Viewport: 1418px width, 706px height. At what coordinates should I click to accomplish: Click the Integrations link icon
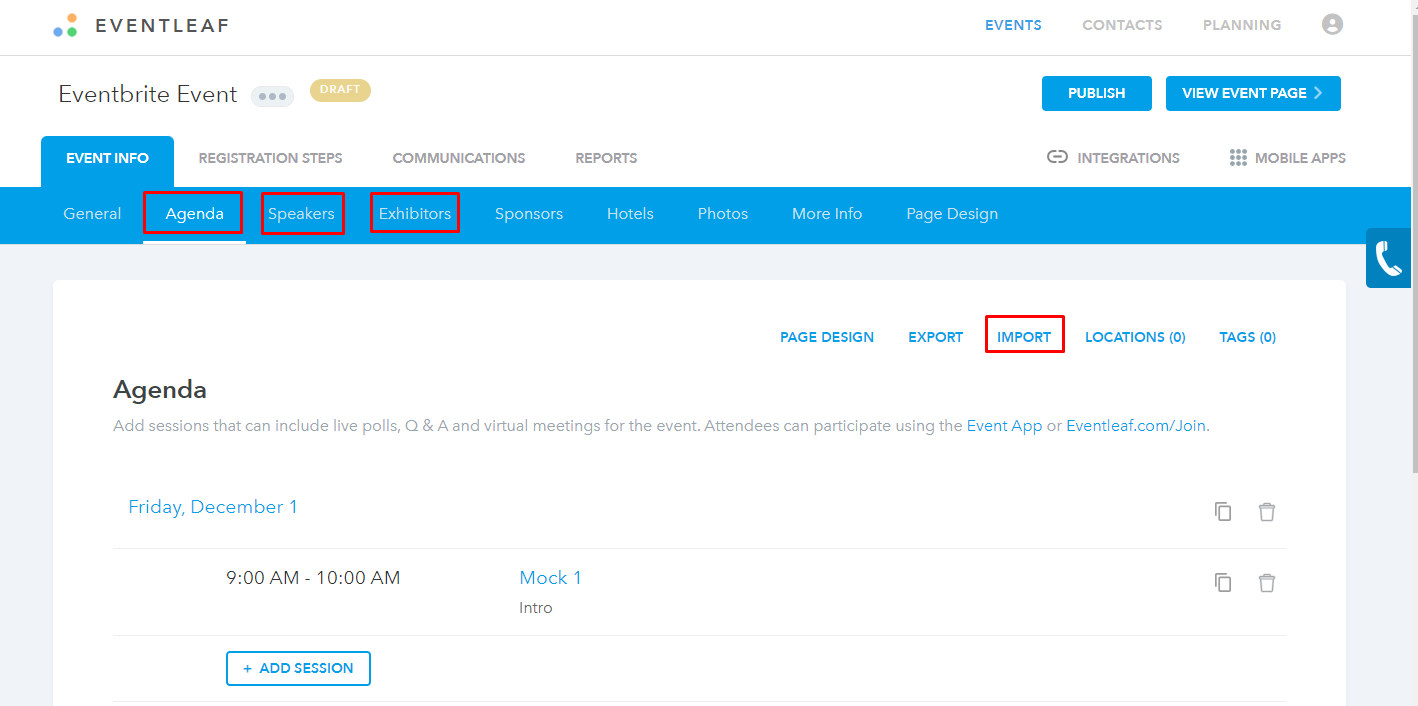click(x=1057, y=157)
